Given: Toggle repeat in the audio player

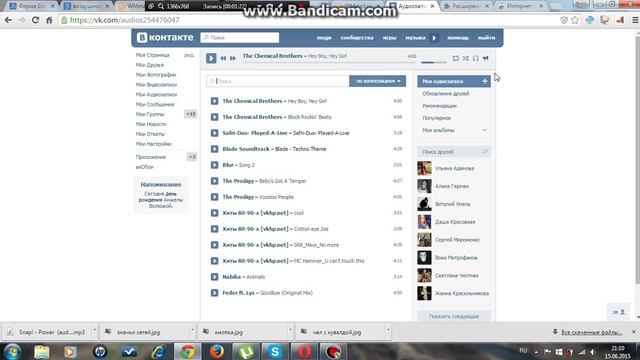Looking at the screenshot, I should coord(456,58).
